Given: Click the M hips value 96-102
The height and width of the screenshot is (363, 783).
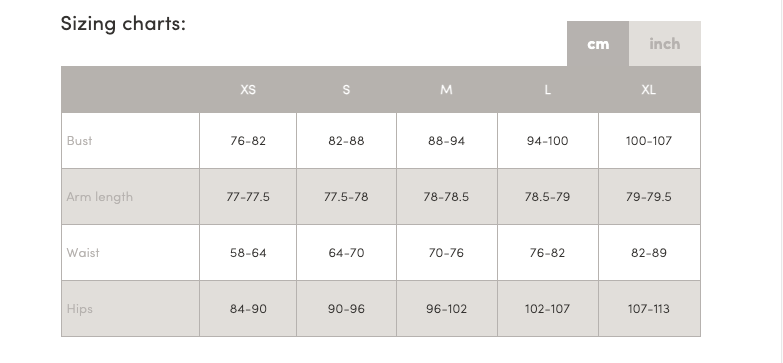Looking at the screenshot, I should [446, 309].
